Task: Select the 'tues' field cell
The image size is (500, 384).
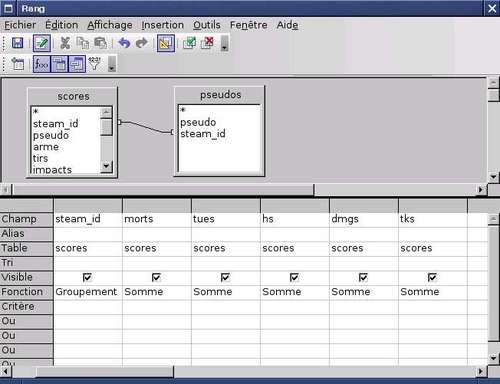Action: 226,219
